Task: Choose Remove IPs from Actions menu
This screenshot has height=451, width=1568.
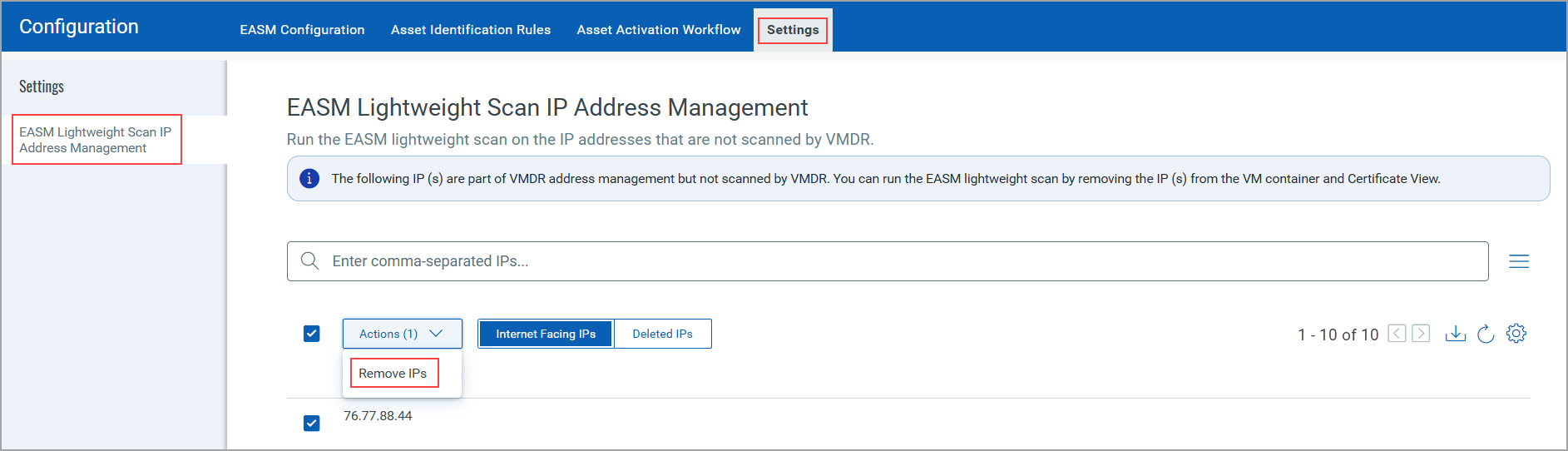Action: click(393, 374)
